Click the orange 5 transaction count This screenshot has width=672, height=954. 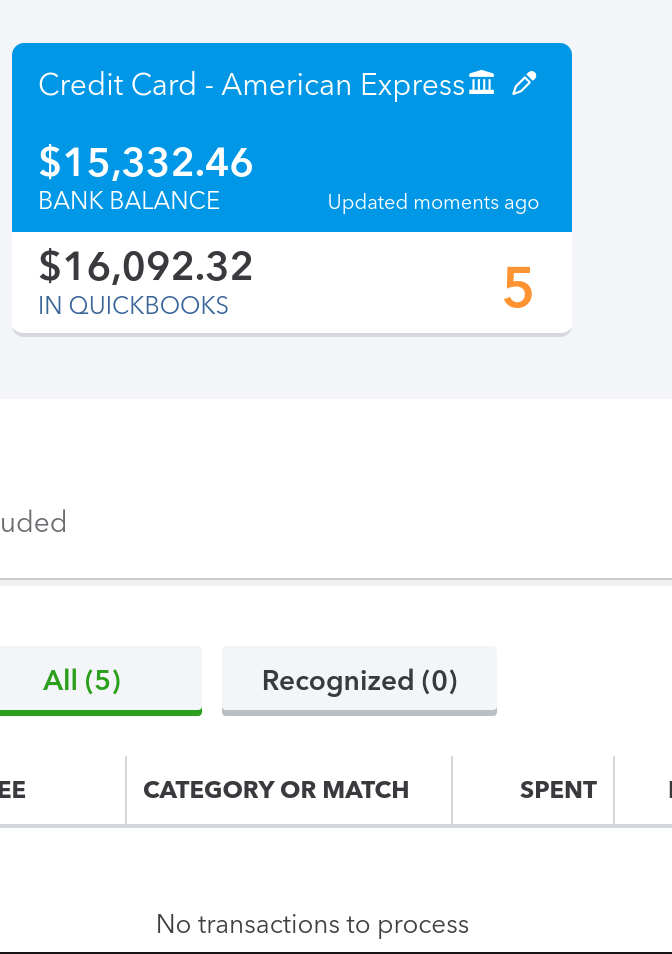pyautogui.click(x=518, y=288)
